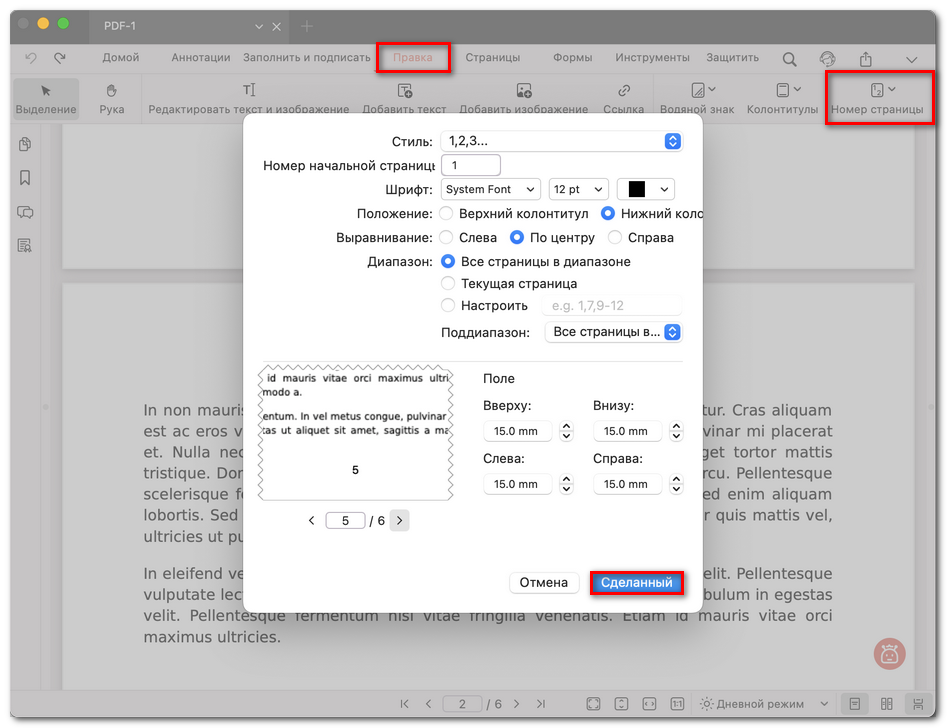947x728 pixels.
Task: Open the comments sidebar panel
Action: (25, 212)
